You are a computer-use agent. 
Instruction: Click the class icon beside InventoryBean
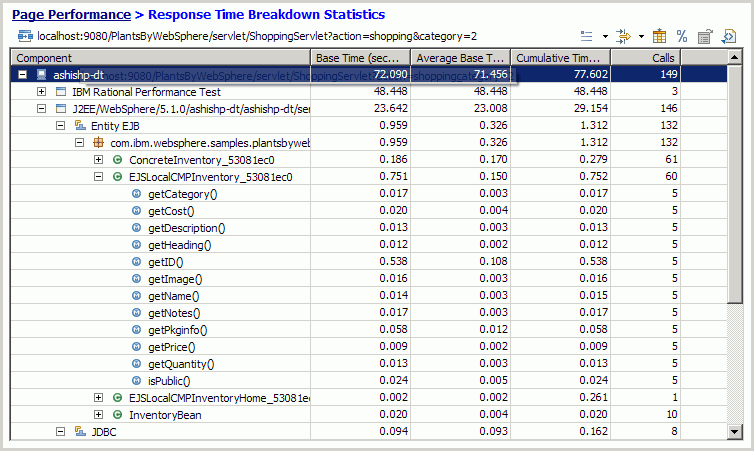point(117,414)
